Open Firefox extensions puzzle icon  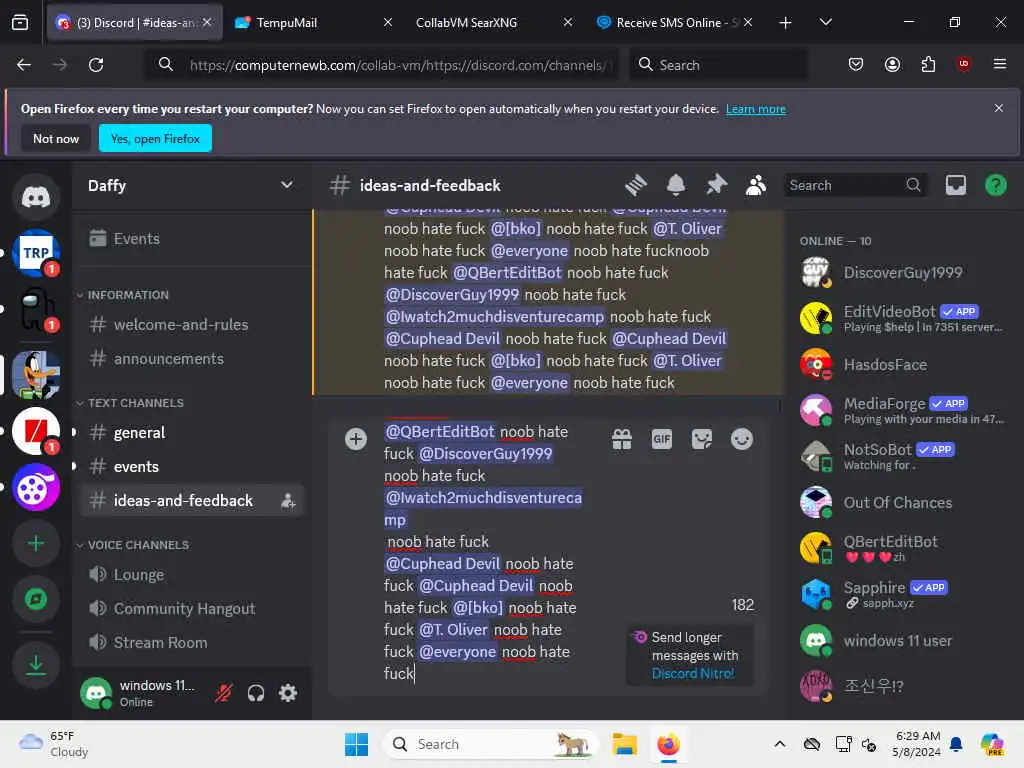click(928, 65)
